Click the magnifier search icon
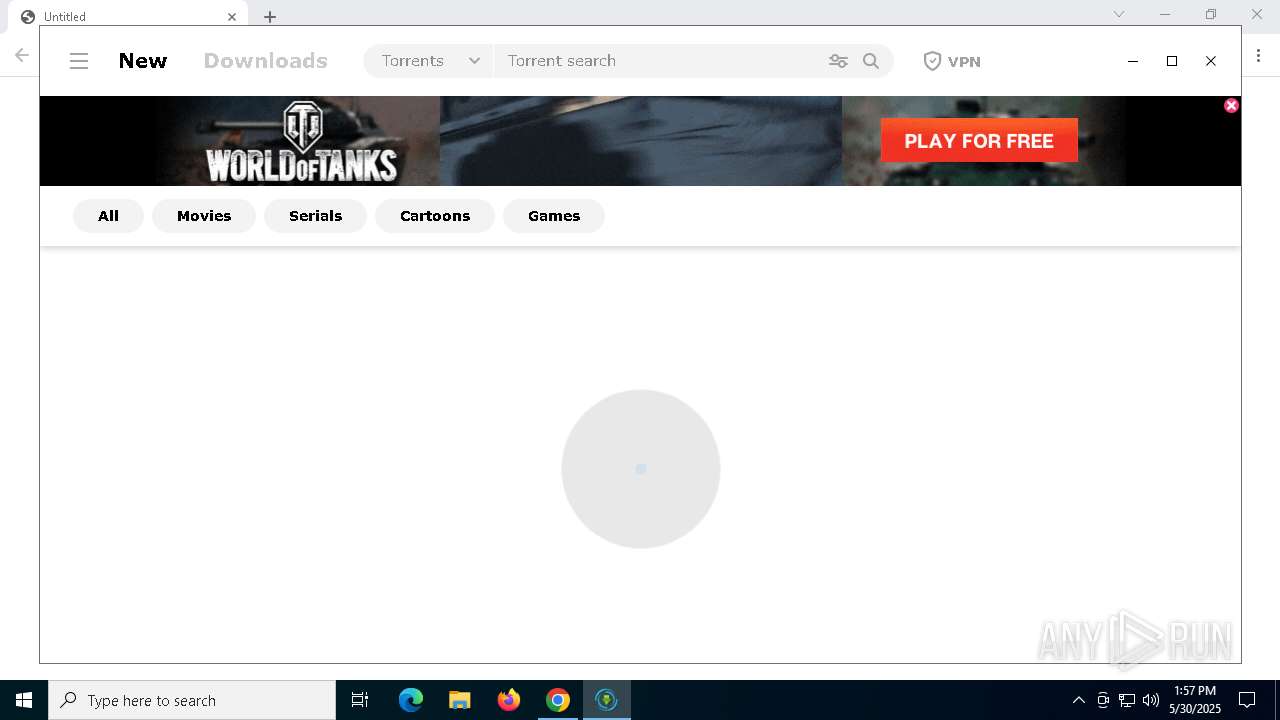The width and height of the screenshot is (1280, 720). click(871, 61)
